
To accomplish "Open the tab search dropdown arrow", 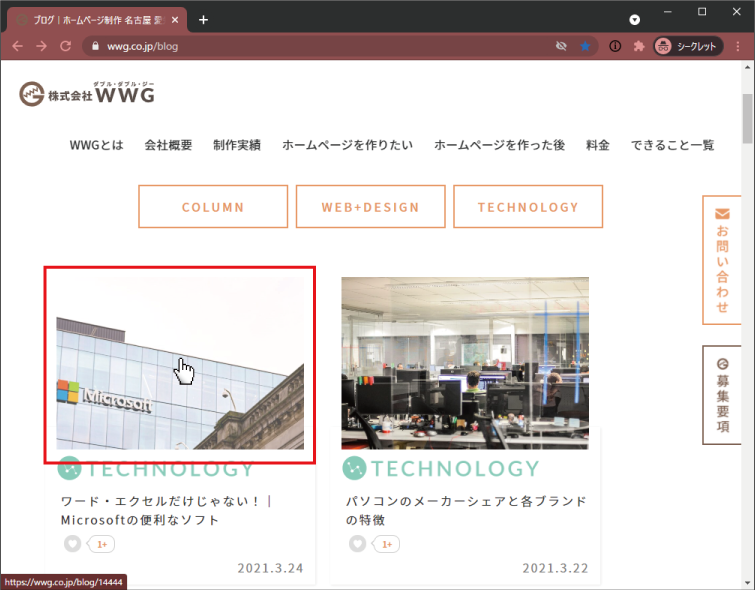I will point(634,19).
